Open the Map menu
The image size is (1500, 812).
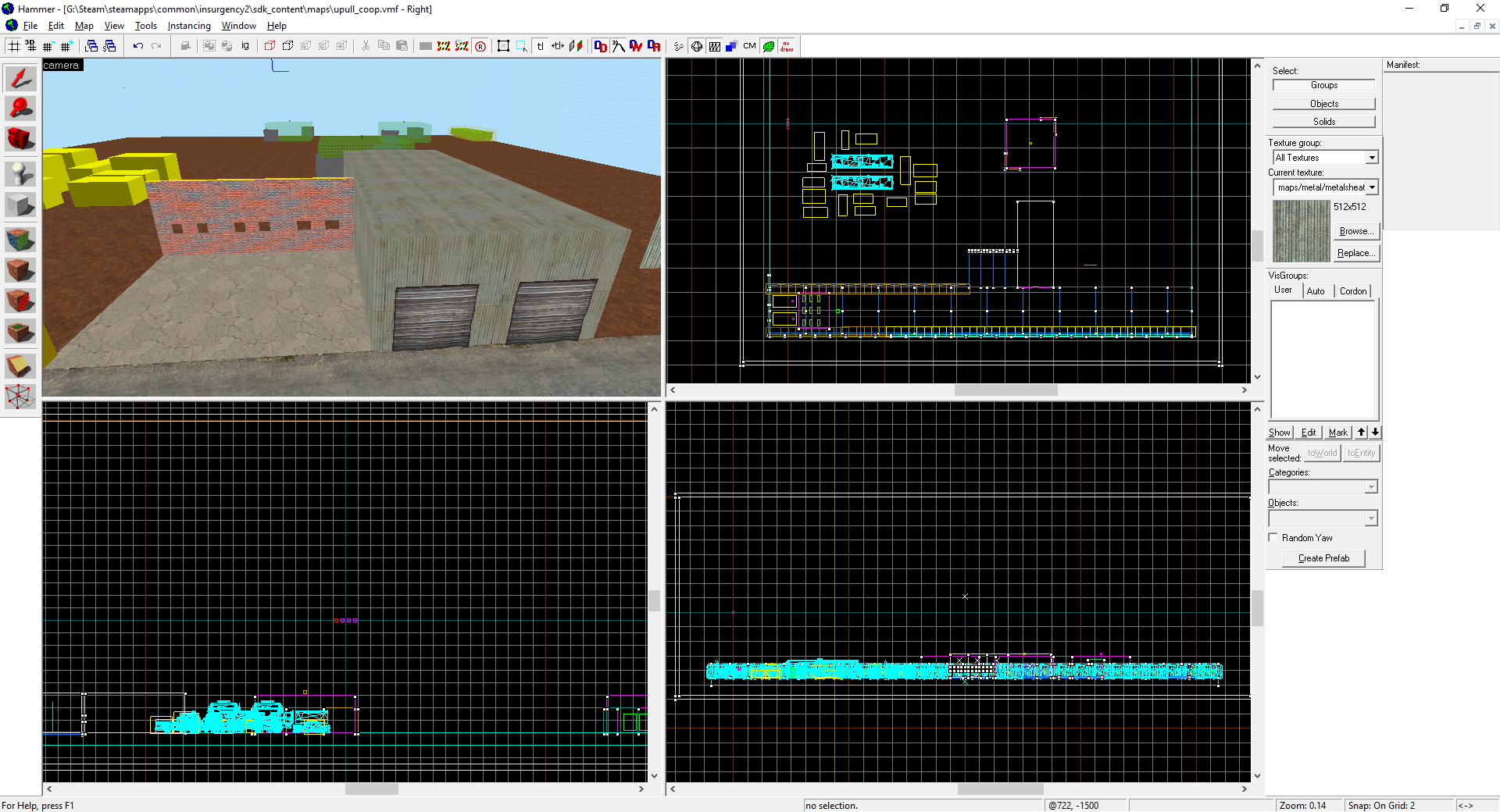pos(84,26)
